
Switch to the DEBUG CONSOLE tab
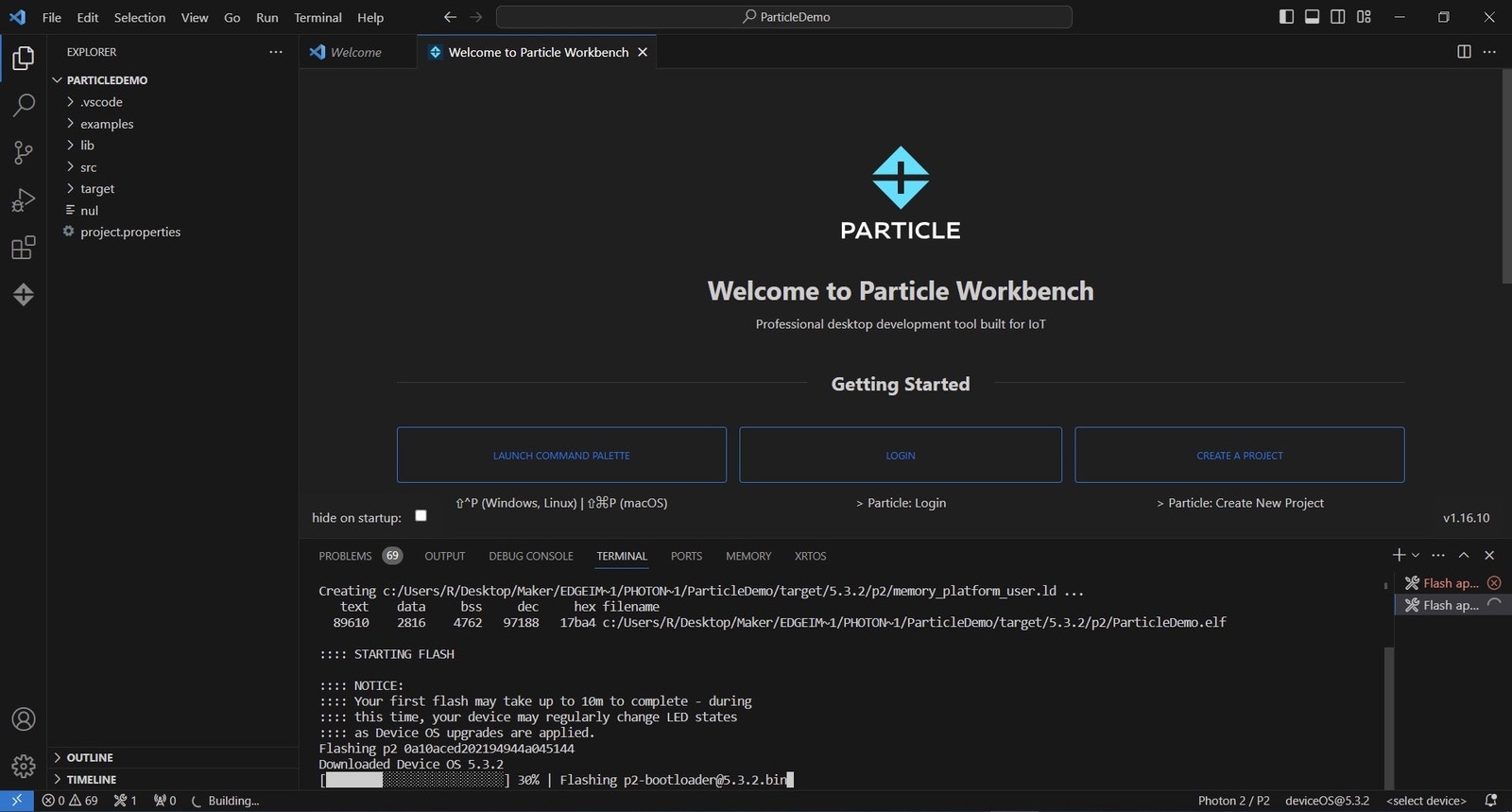click(531, 556)
